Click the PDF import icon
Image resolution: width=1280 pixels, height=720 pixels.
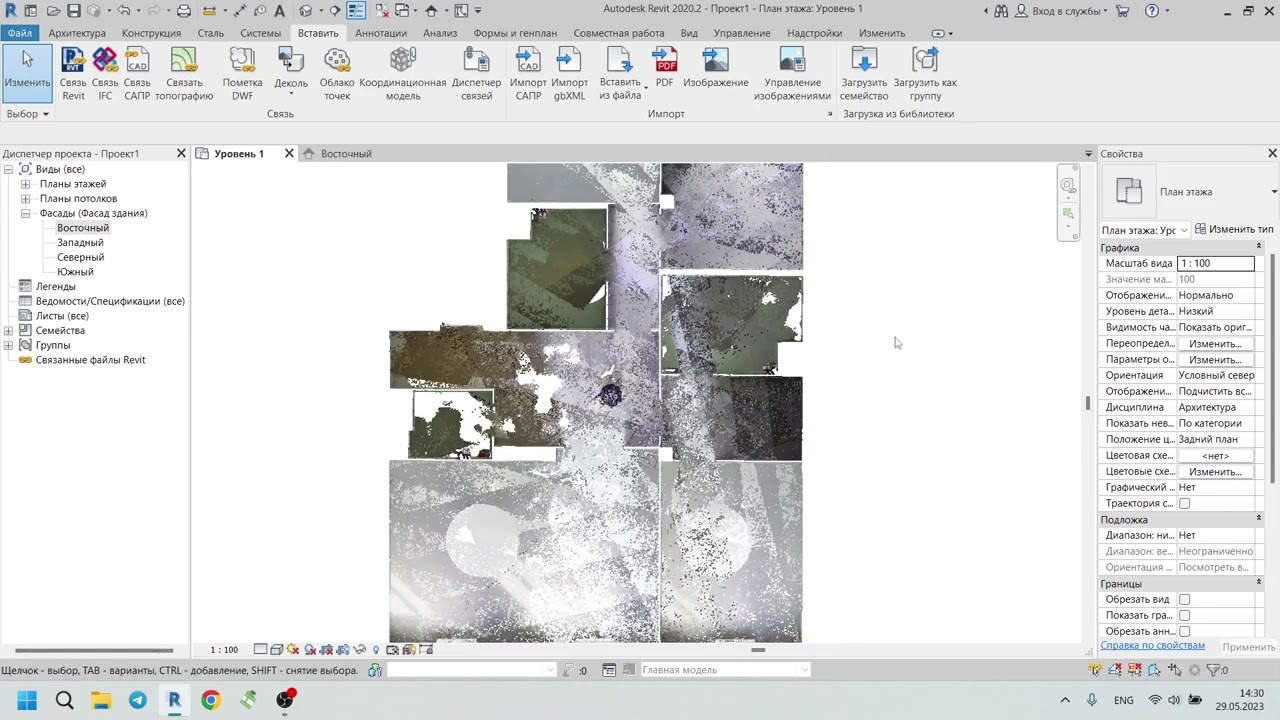click(x=665, y=68)
